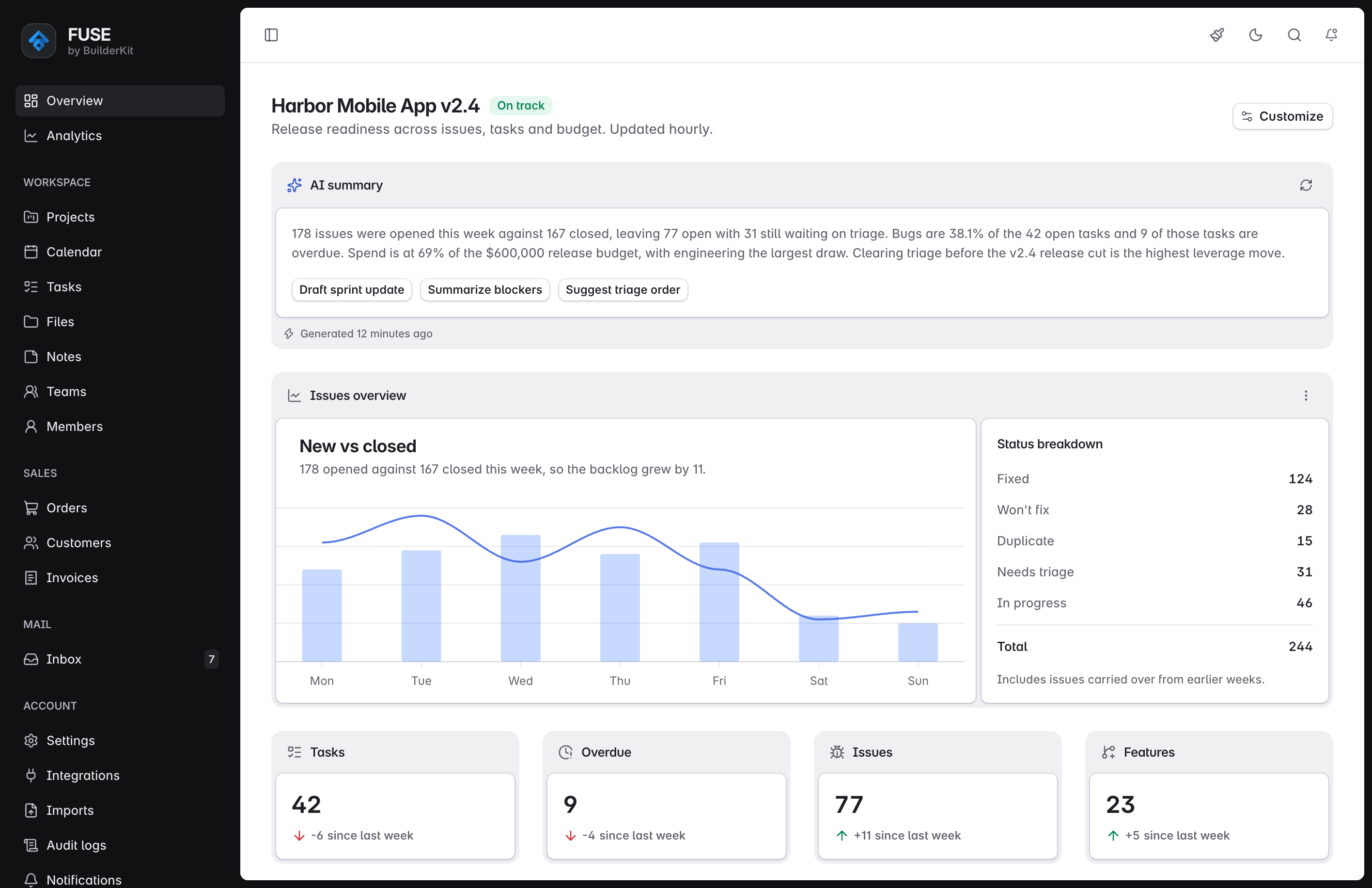Open search with magnifier icon
The height and width of the screenshot is (888, 1372).
[x=1294, y=35]
